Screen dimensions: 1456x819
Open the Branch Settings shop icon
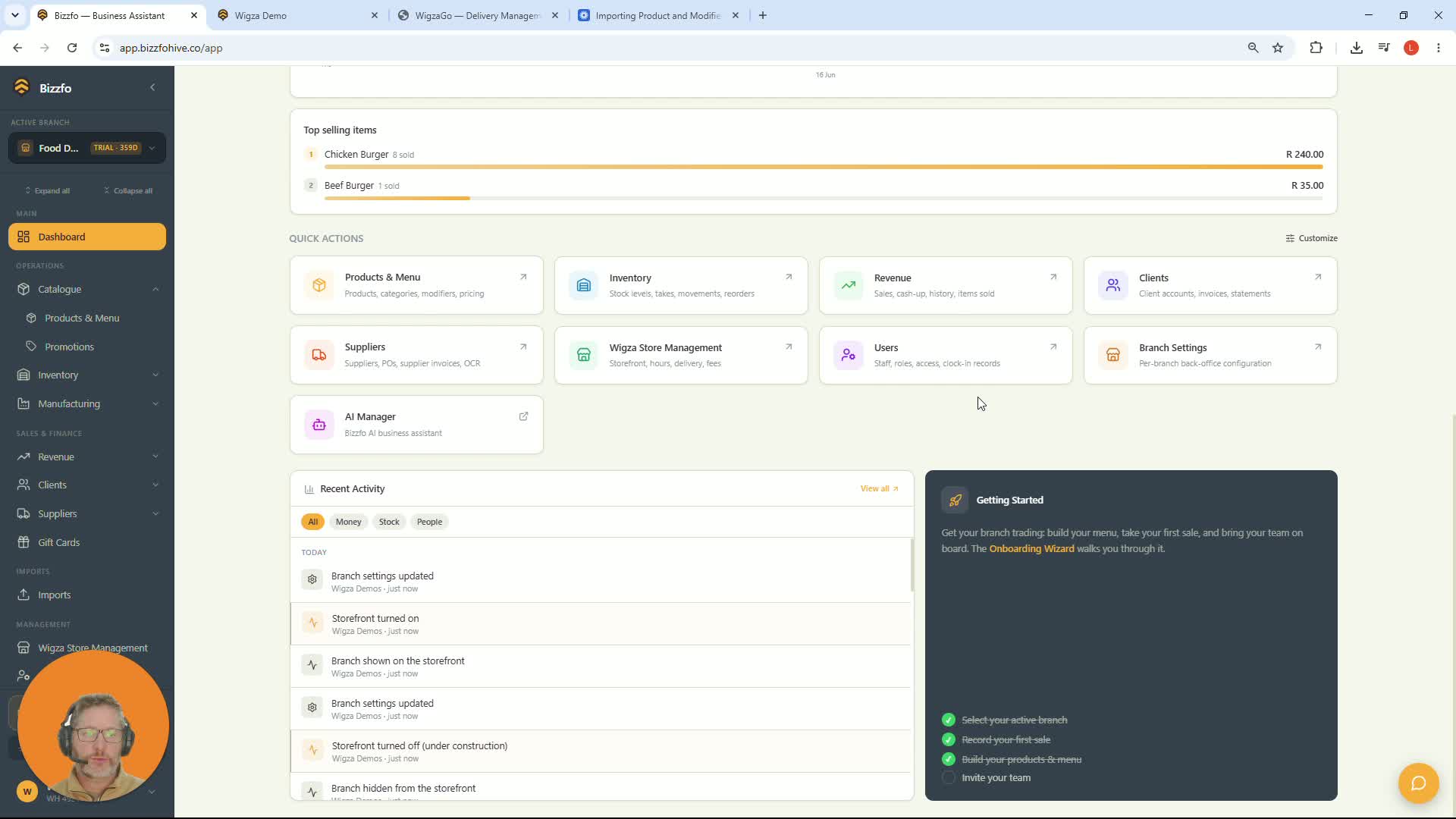pos(1113,355)
